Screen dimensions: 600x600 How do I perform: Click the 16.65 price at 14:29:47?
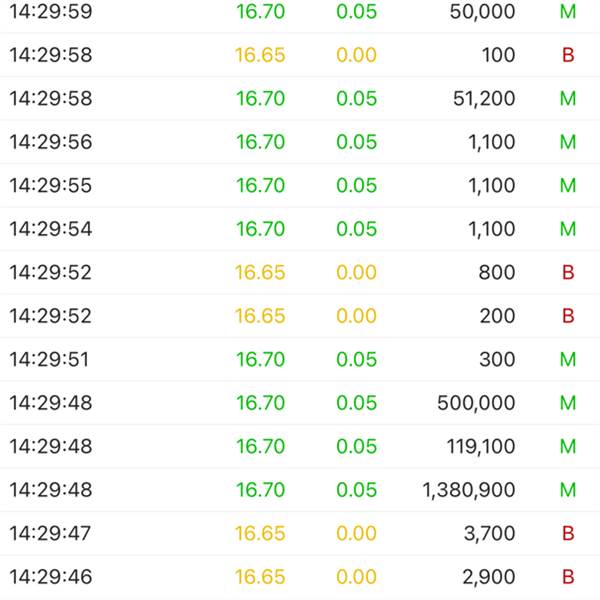point(260,534)
